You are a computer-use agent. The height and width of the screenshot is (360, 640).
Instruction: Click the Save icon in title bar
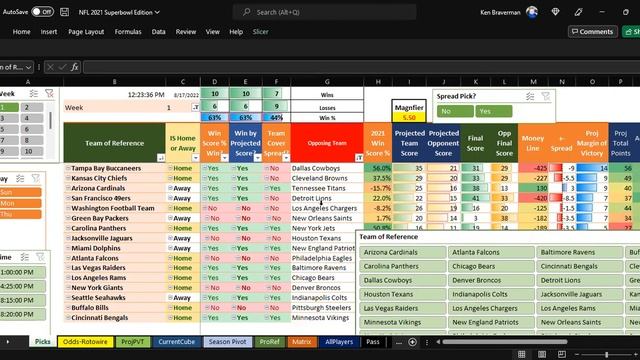tap(64, 12)
